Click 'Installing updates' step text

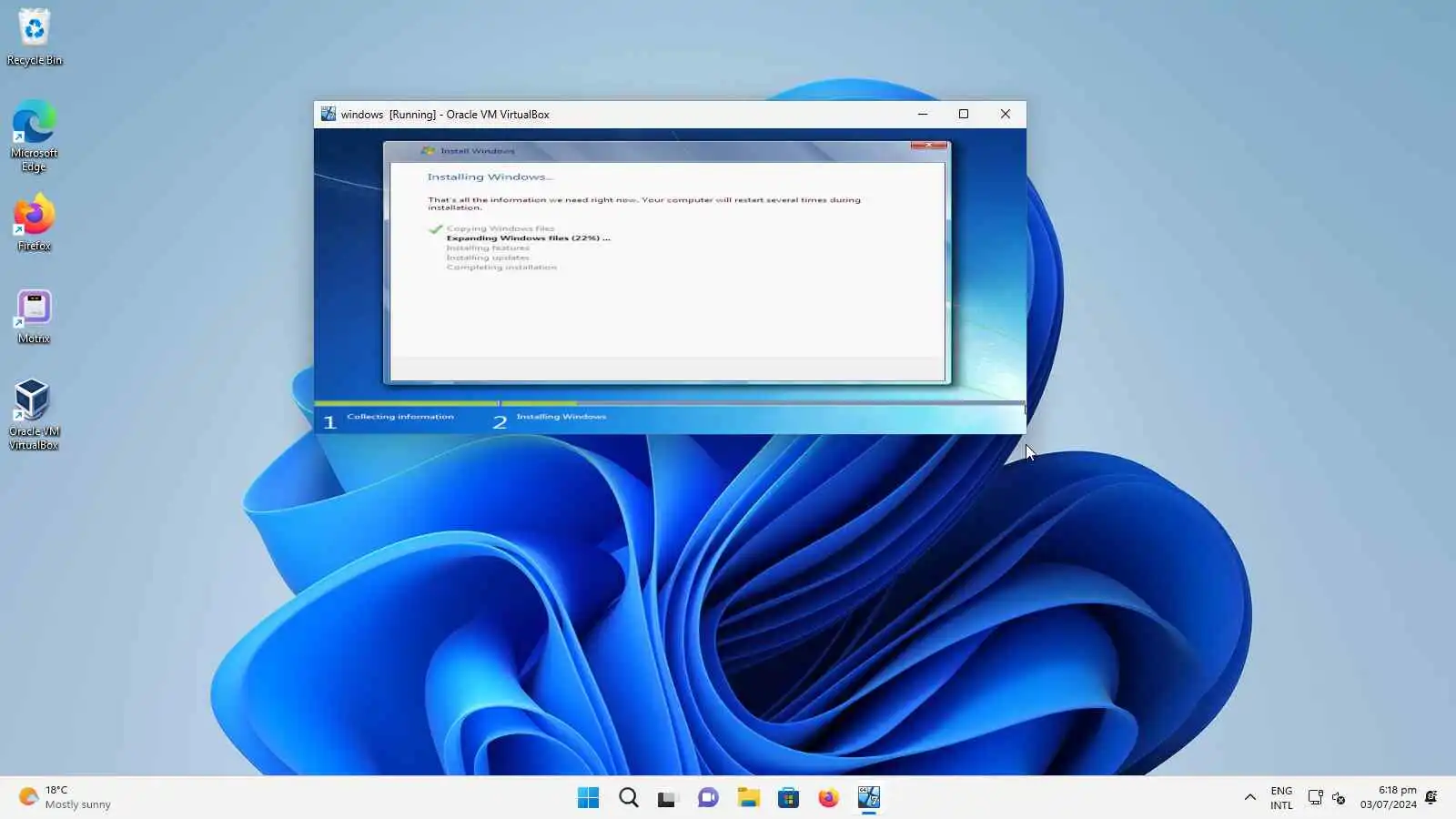(488, 258)
